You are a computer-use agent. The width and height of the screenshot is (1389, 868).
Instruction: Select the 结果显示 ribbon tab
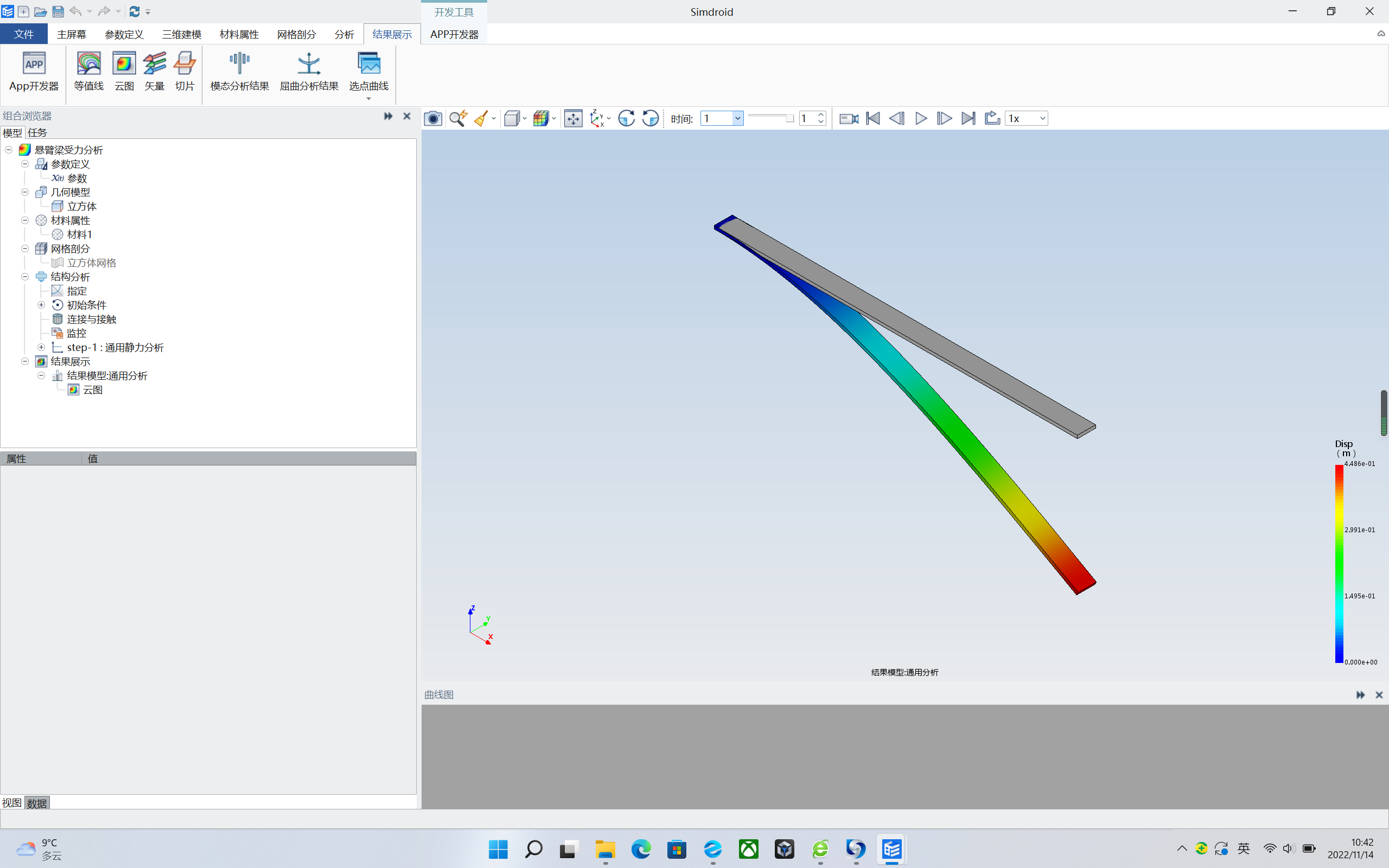(x=392, y=33)
